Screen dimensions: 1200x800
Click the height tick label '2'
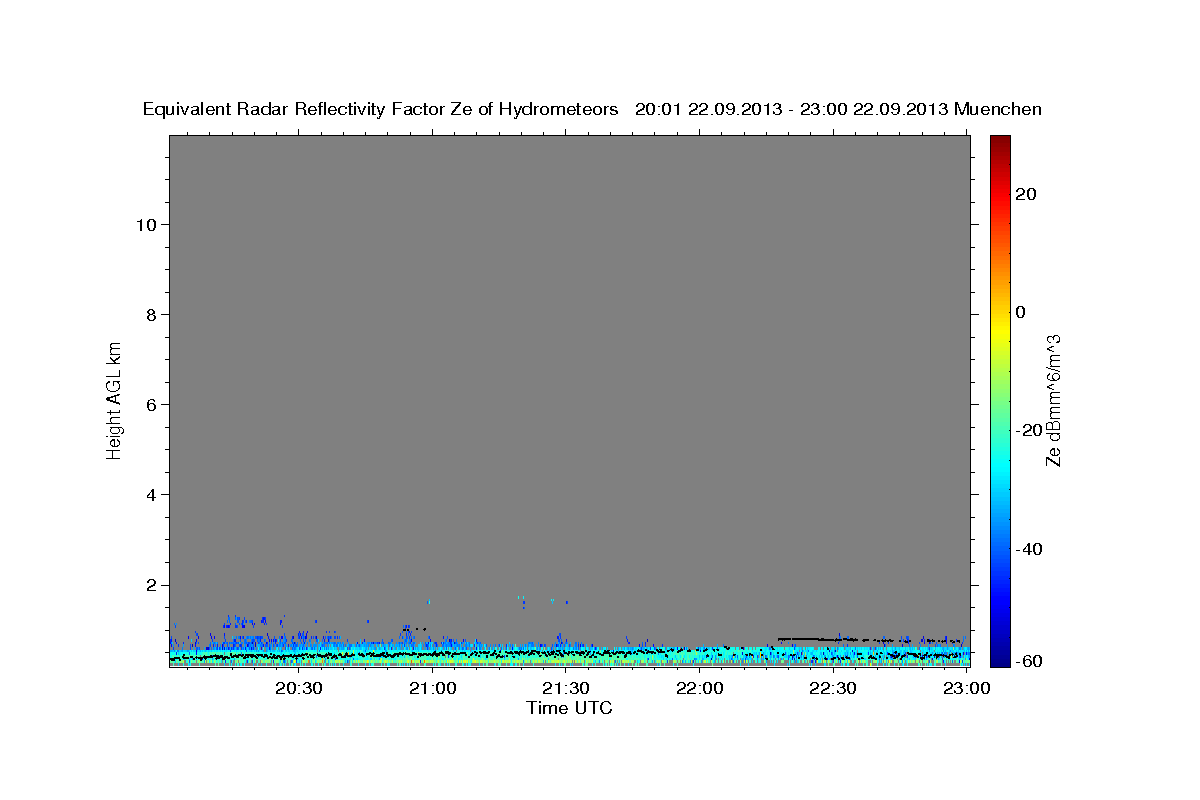click(150, 585)
